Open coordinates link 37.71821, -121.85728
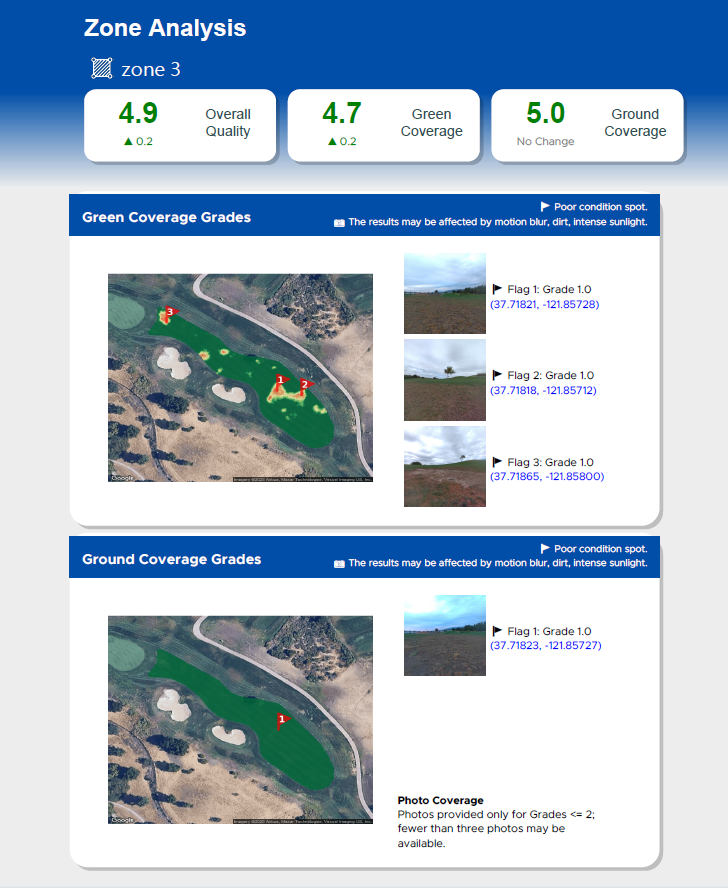Screen dimensions: 728x888 [x=544, y=304]
